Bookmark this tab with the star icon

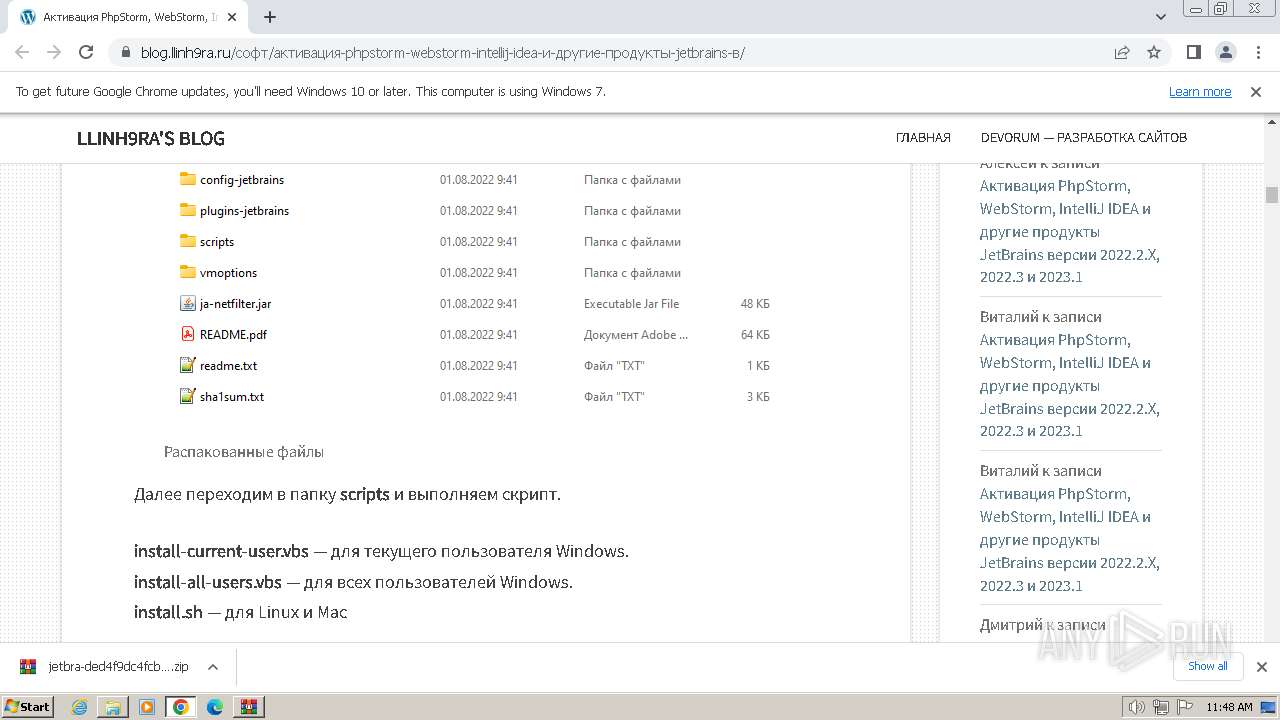1154,52
